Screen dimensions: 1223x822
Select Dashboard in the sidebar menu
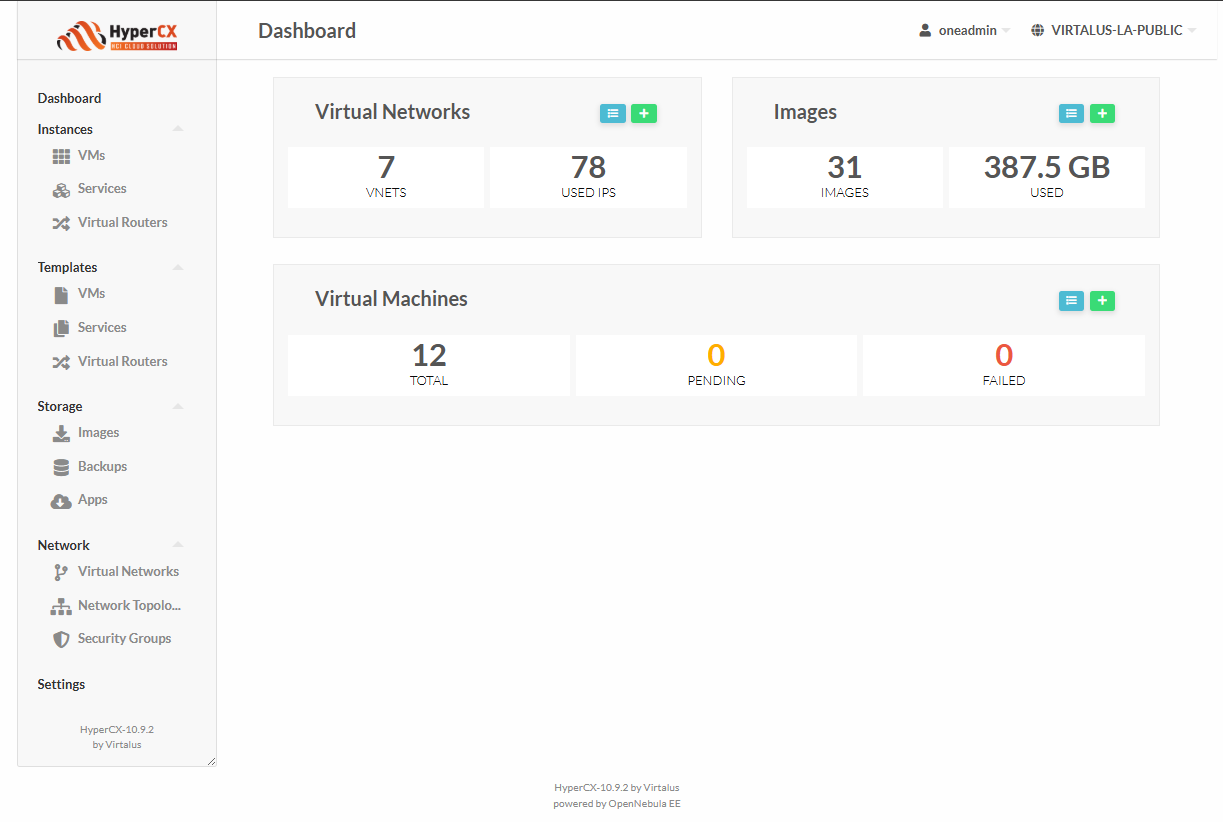click(69, 98)
